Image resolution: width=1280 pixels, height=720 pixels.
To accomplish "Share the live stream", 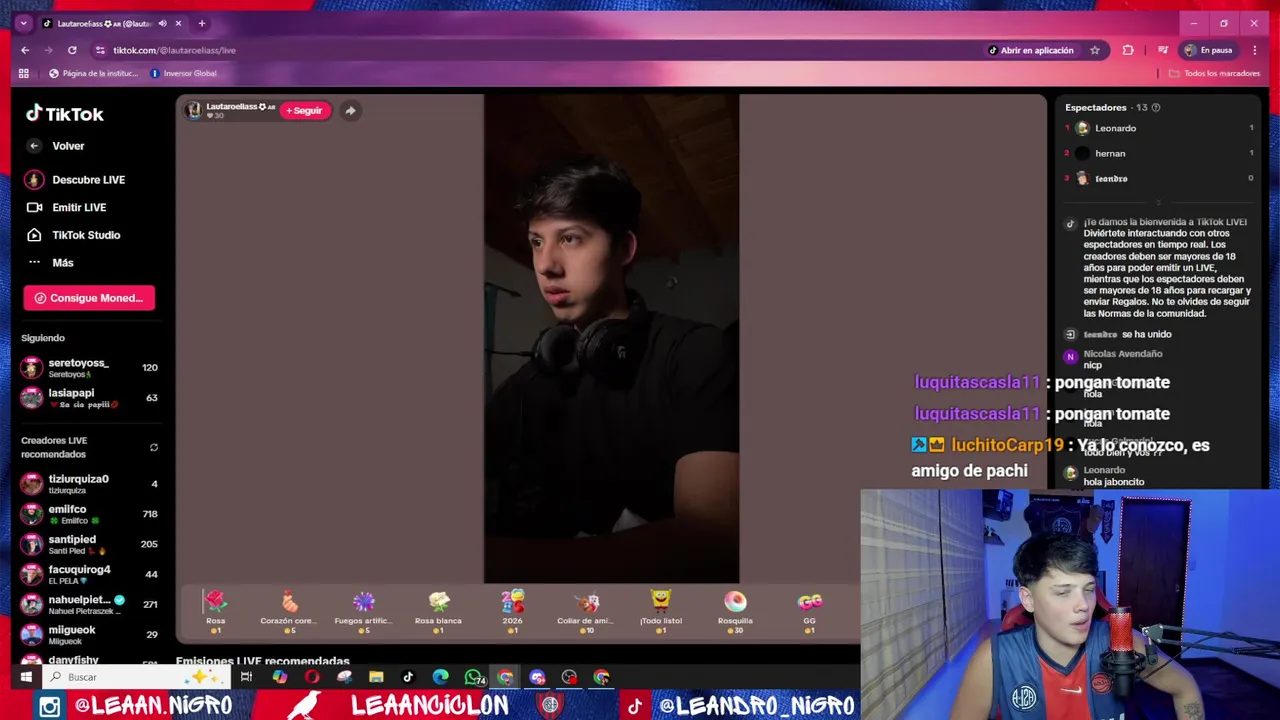I will pyautogui.click(x=350, y=111).
